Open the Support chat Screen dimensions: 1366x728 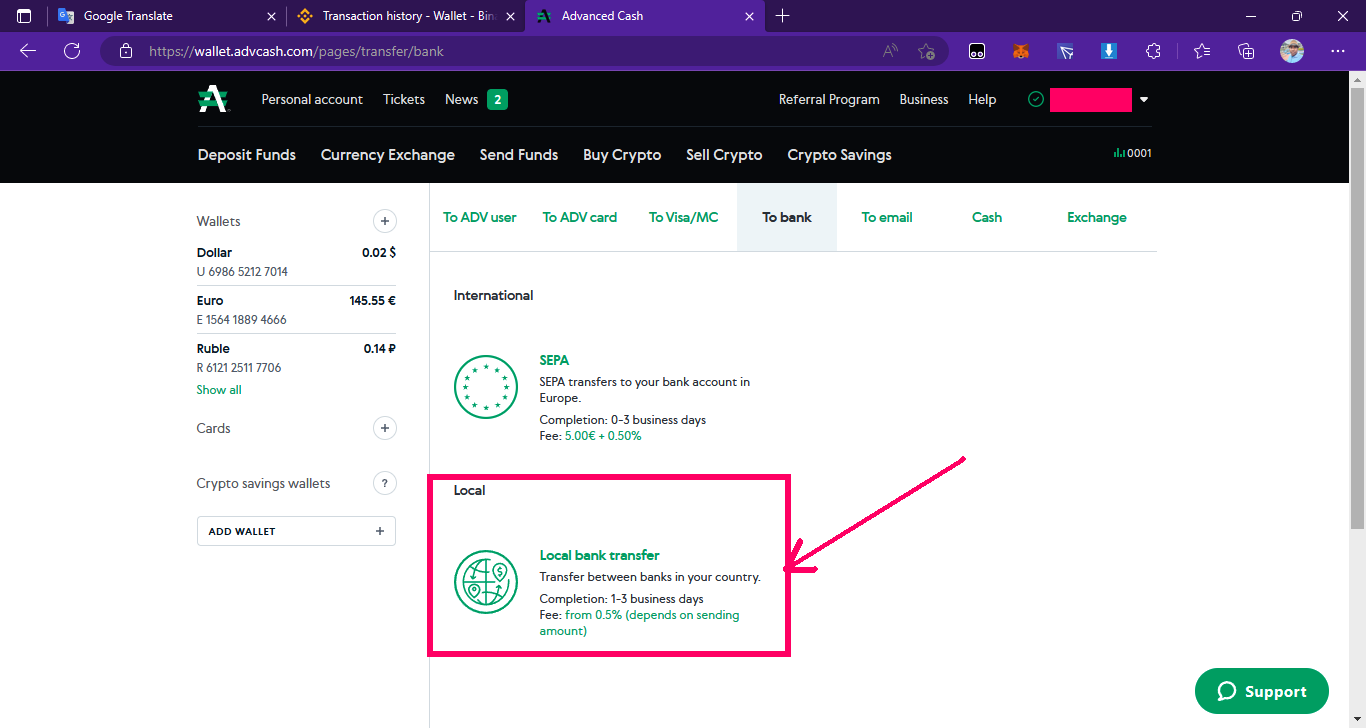pyautogui.click(x=1262, y=691)
